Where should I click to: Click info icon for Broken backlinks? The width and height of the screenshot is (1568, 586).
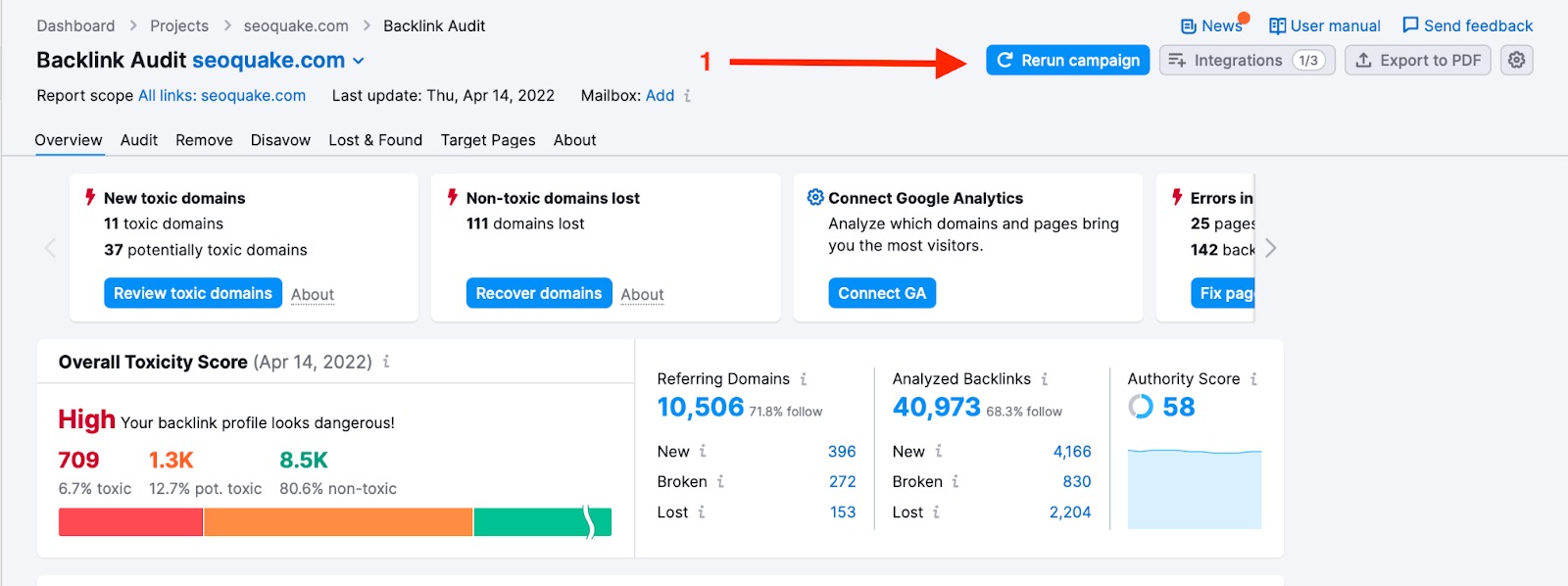(x=955, y=482)
